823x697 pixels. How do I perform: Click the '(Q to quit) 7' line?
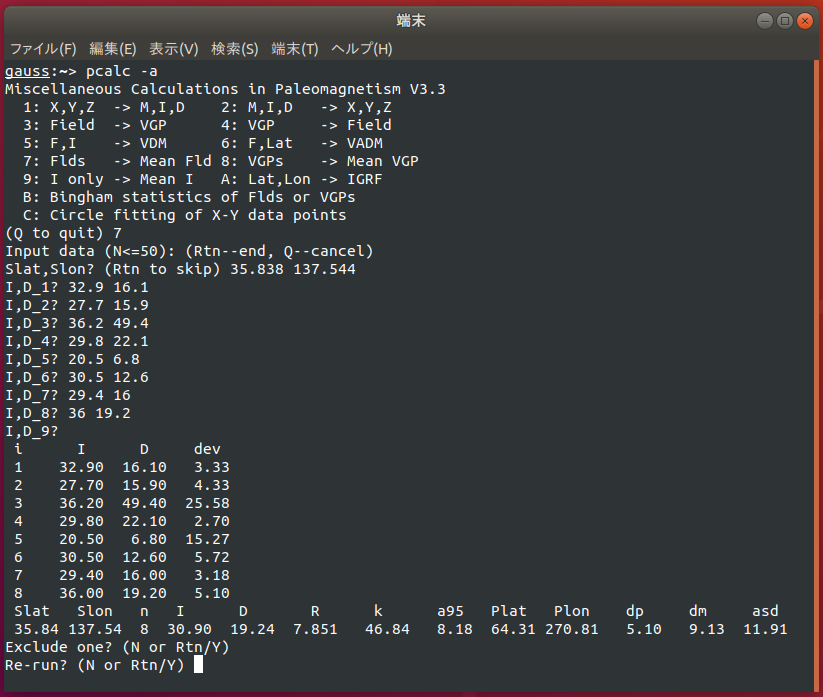[64, 233]
